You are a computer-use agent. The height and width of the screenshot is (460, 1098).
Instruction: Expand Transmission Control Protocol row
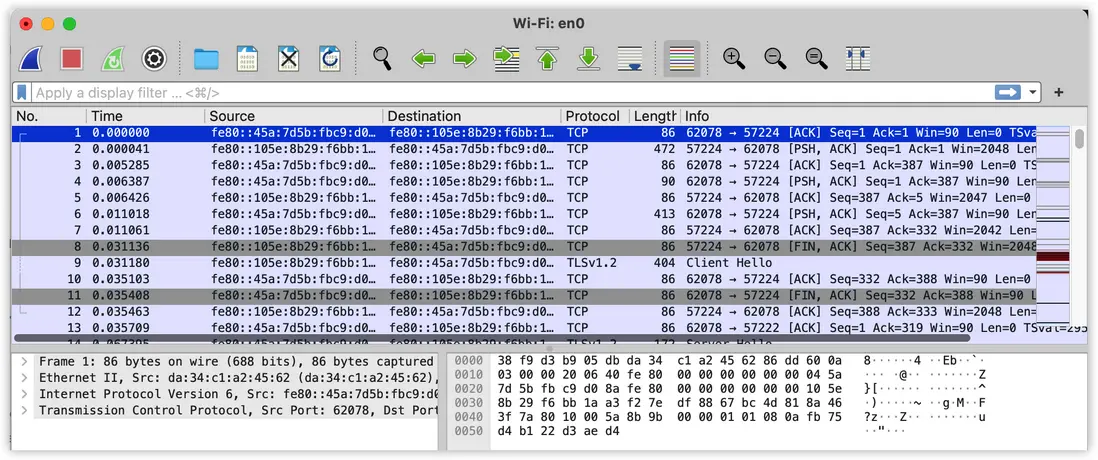pos(25,410)
